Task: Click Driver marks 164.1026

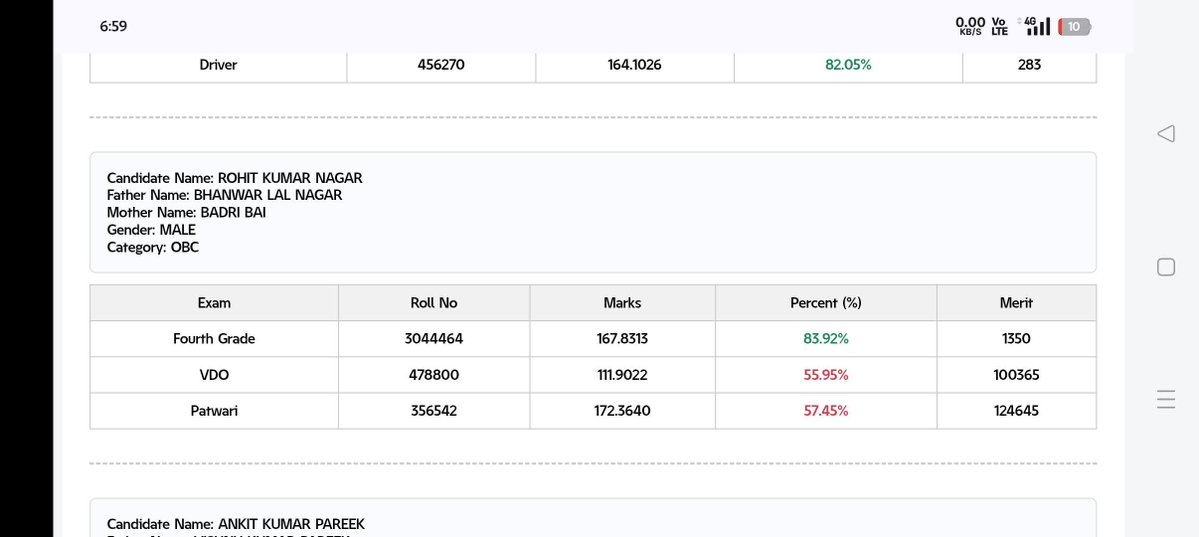Action: [x=635, y=65]
